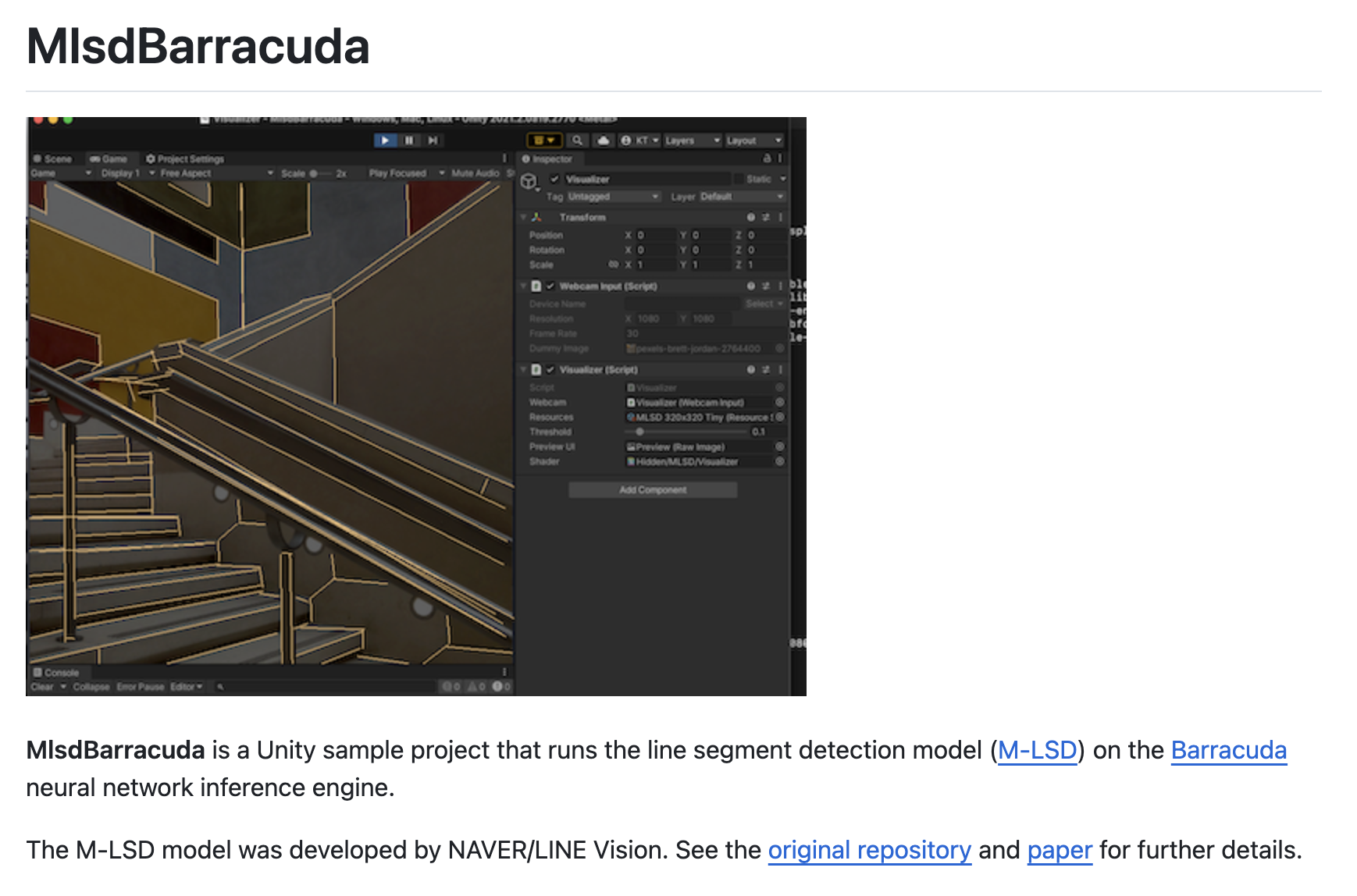Viewport: 1357px width, 896px height.
Task: Click object picker for Resources field
Action: [x=779, y=417]
